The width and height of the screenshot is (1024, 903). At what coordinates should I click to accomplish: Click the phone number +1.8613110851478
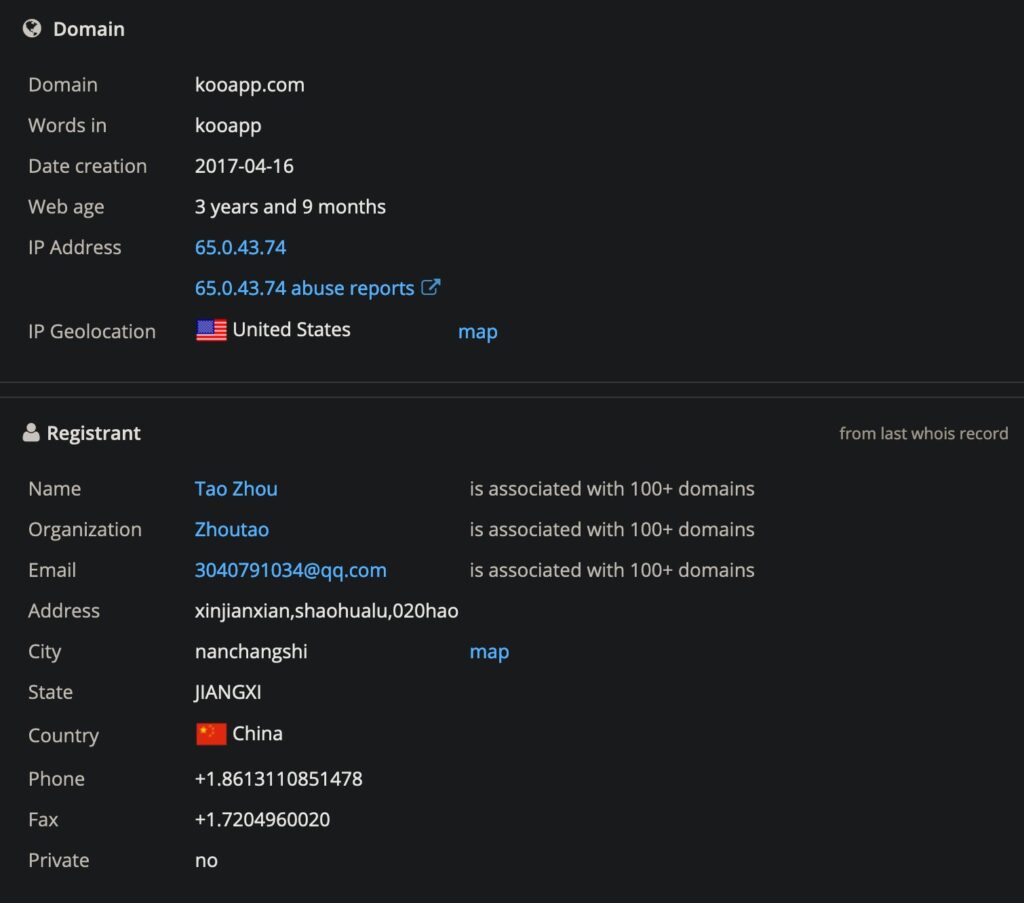pyautogui.click(x=278, y=779)
